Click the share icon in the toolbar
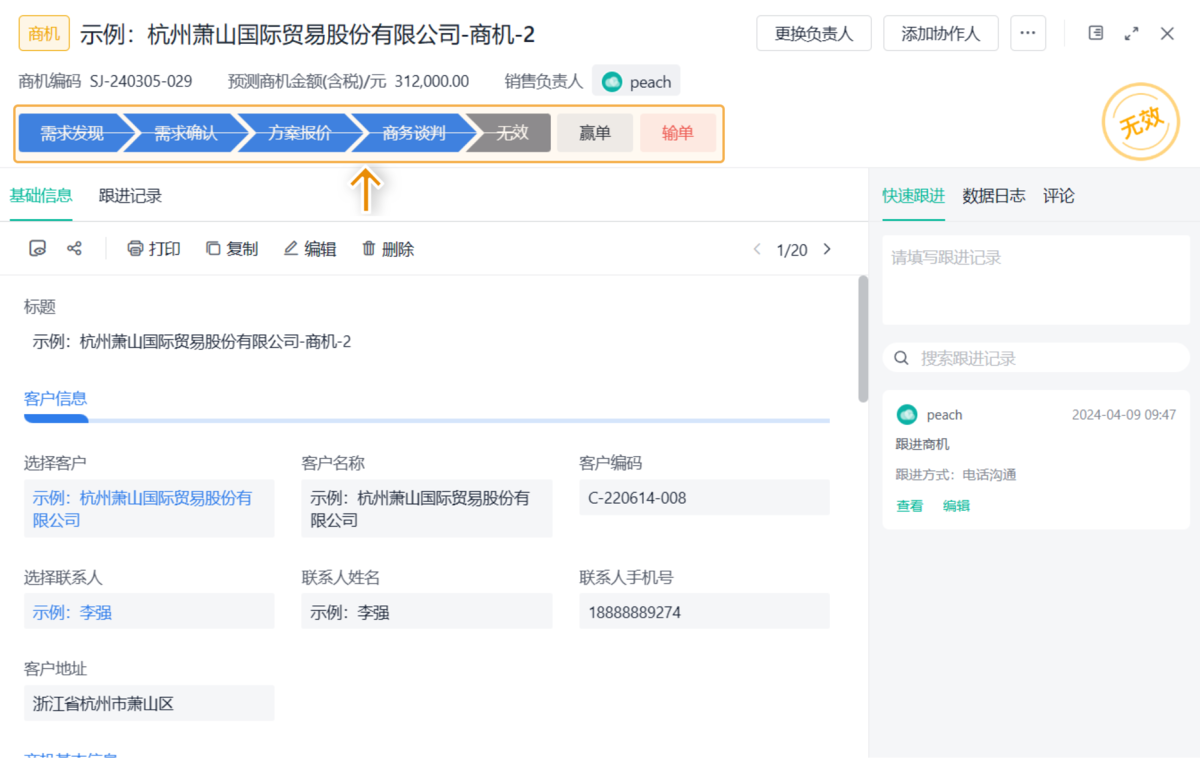This screenshot has width=1200, height=758. pyautogui.click(x=74, y=249)
